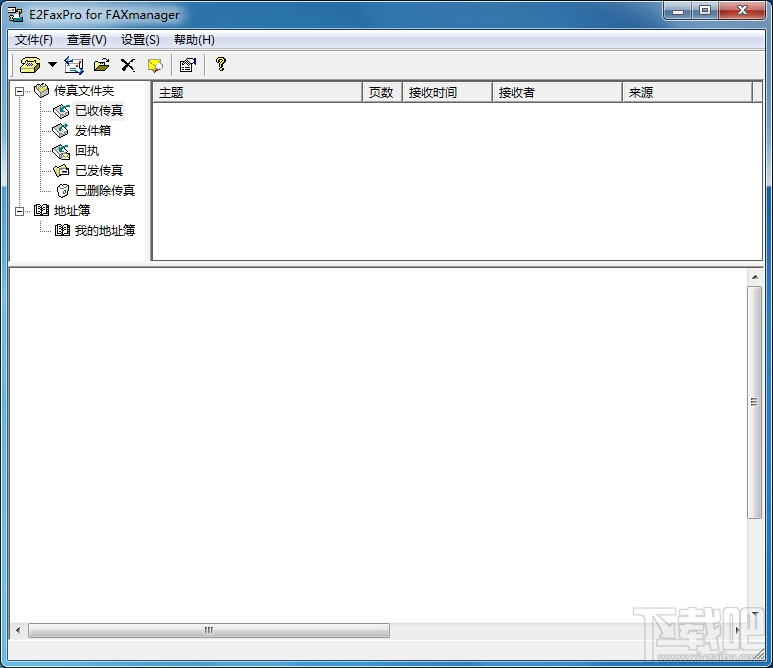Click the 发件箱 folder icon
The width and height of the screenshot is (773, 668).
[61, 131]
